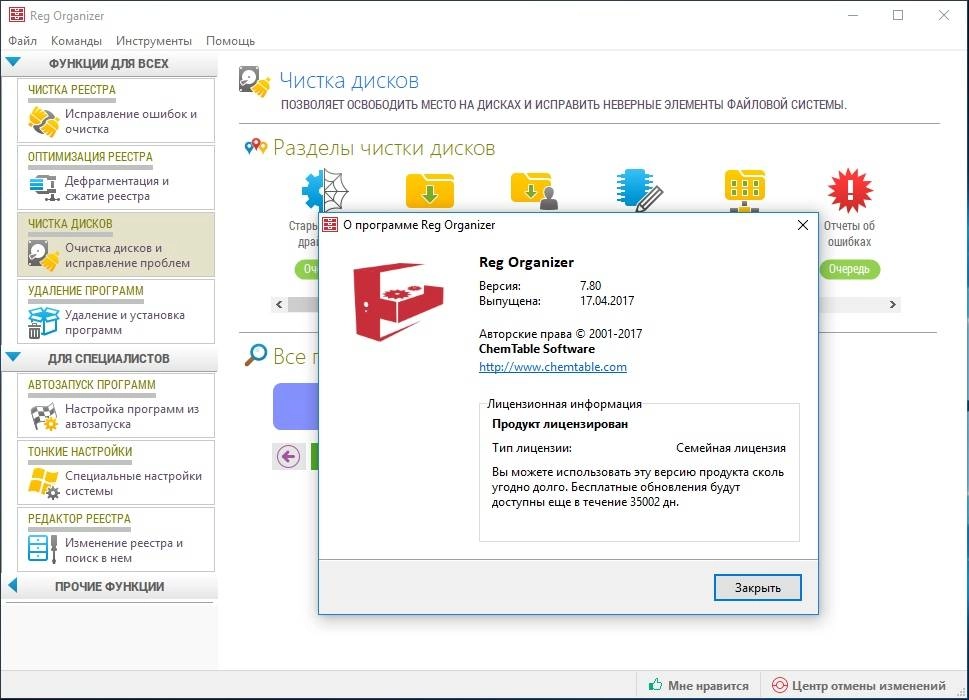Click 'Семейная лицензия' license type text
The width and height of the screenshot is (969, 700).
pyautogui.click(x=730, y=448)
